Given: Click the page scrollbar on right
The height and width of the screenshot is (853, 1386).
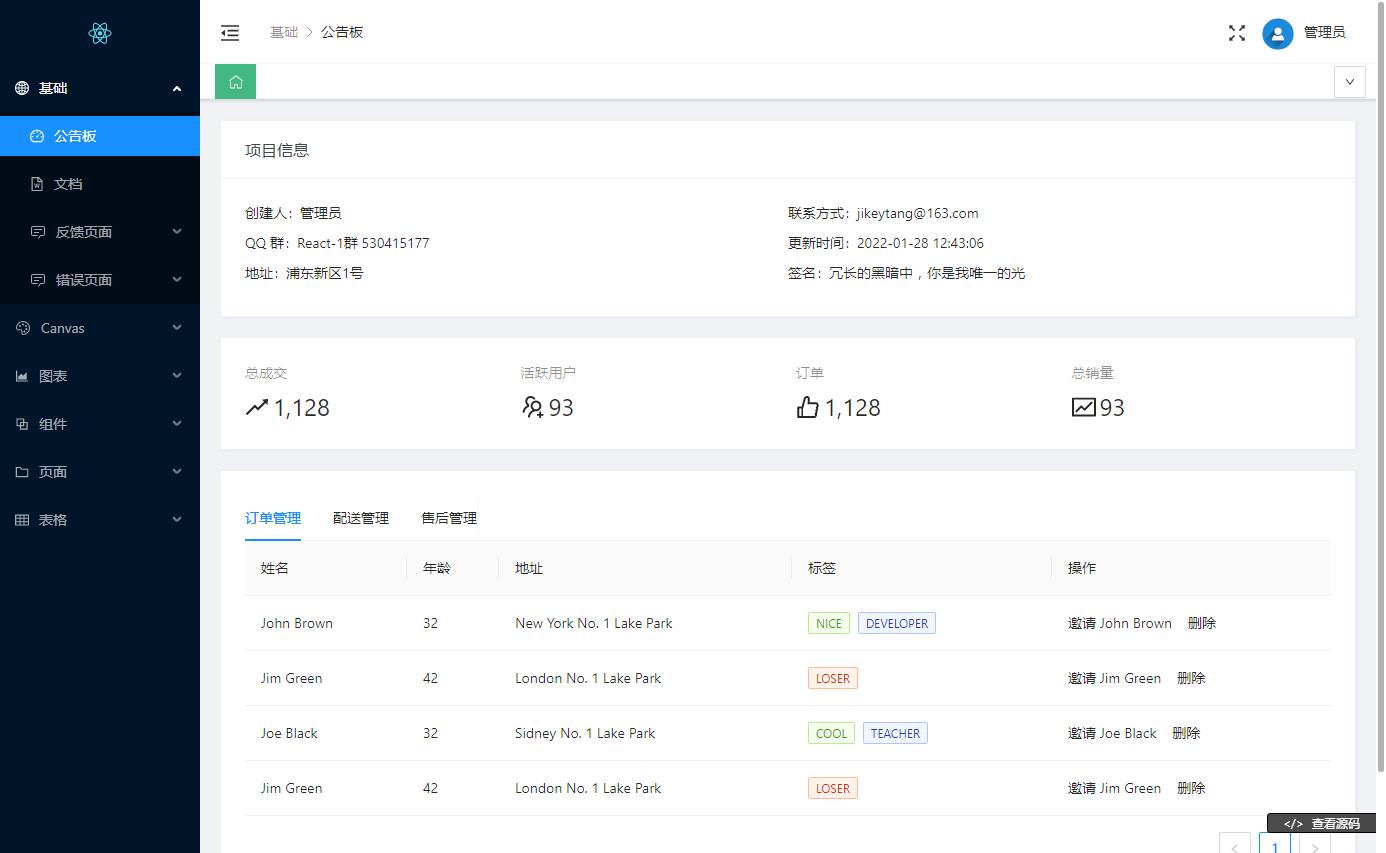Looking at the screenshot, I should pos(1381,385).
